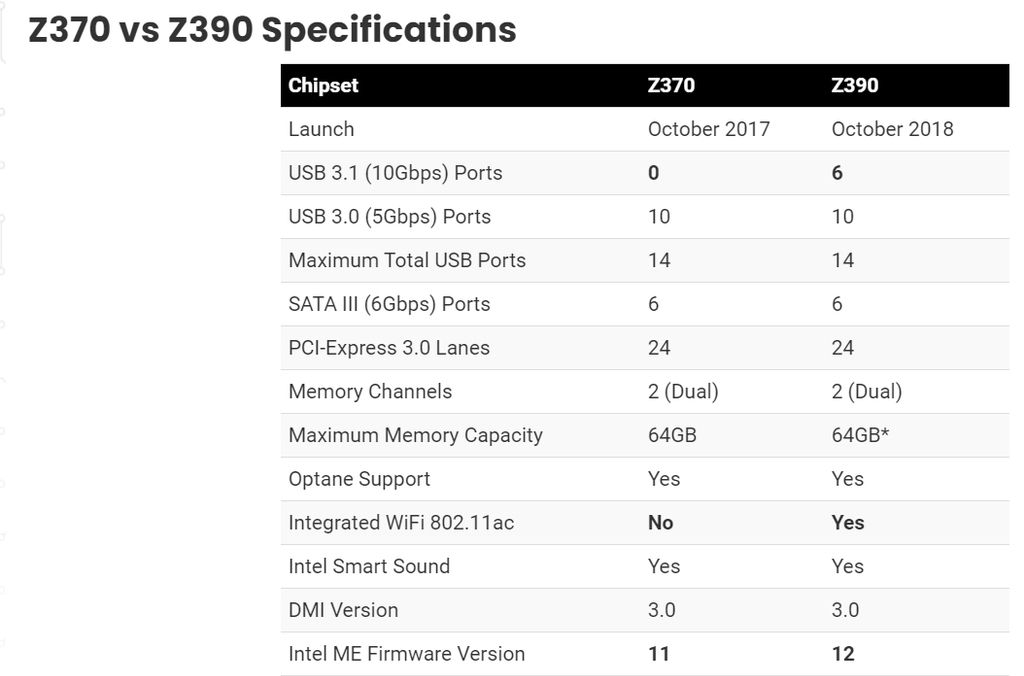Click the bold No under Z370
The height and width of the screenshot is (676, 1024).
click(x=660, y=523)
